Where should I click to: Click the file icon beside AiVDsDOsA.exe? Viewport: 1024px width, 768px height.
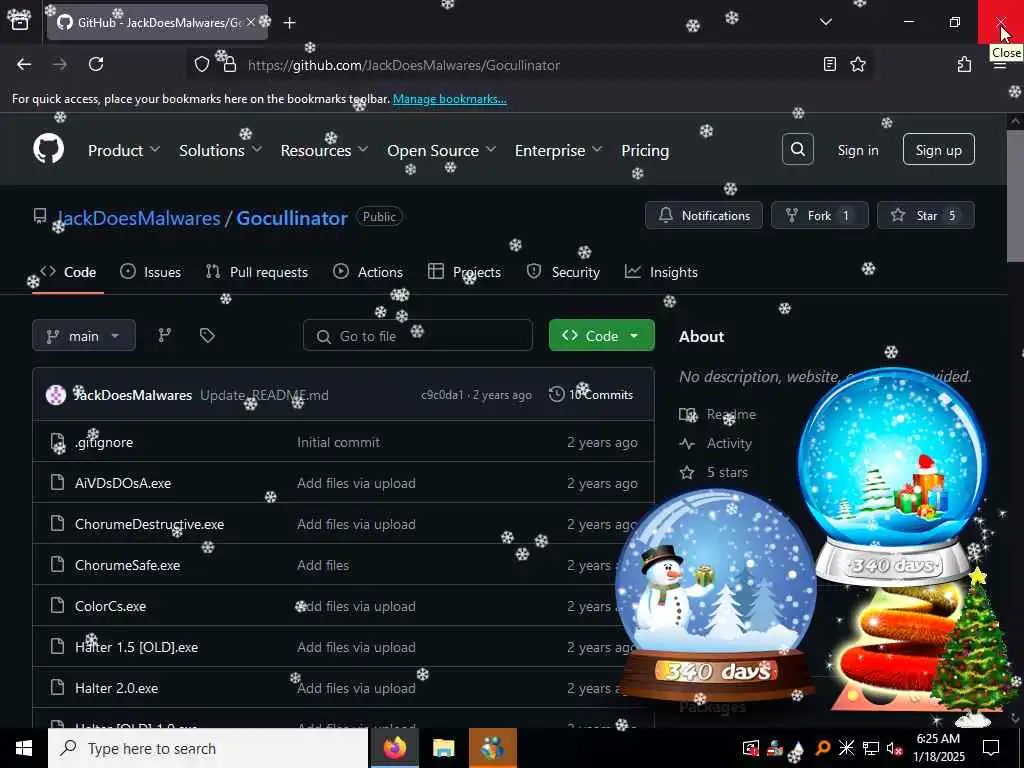click(57, 483)
